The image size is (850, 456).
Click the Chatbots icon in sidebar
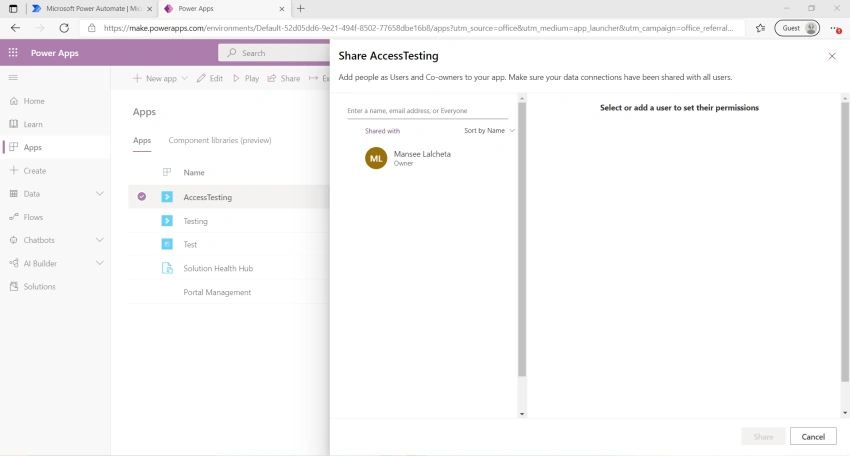(x=14, y=240)
